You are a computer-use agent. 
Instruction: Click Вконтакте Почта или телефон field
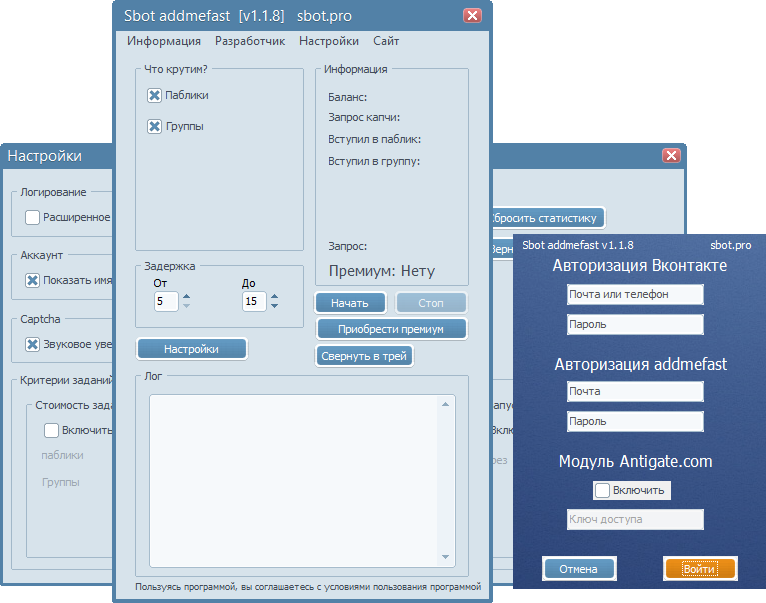pos(635,295)
